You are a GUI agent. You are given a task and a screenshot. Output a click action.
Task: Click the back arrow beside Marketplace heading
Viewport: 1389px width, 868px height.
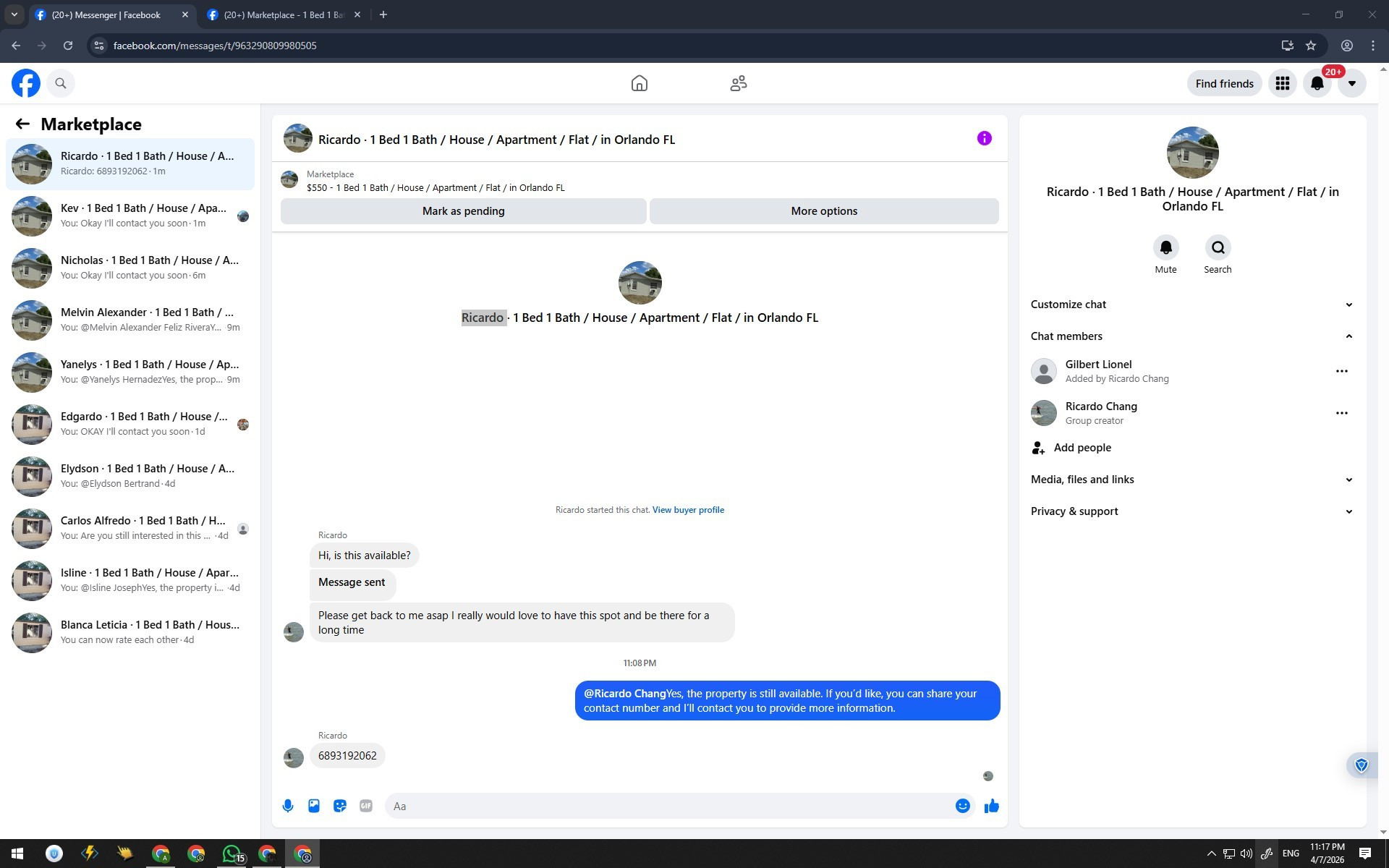point(22,124)
